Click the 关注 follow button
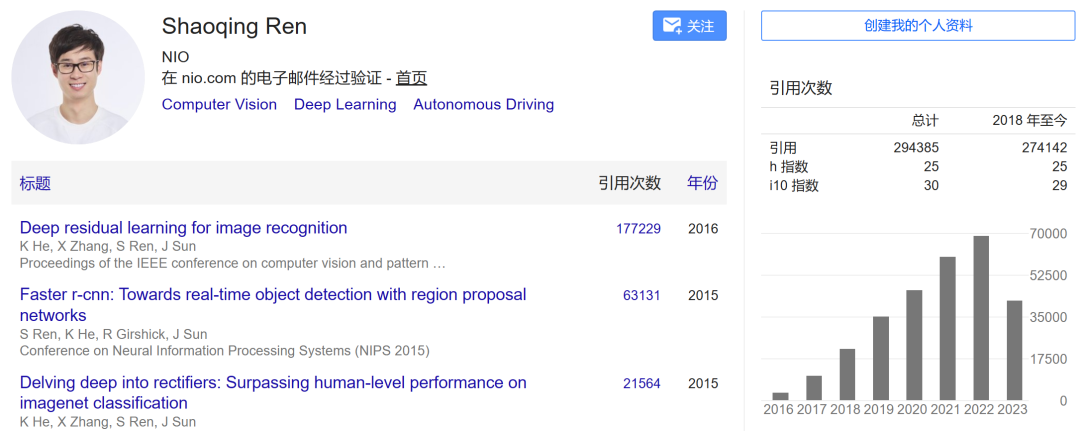The image size is (1080, 431). click(689, 26)
